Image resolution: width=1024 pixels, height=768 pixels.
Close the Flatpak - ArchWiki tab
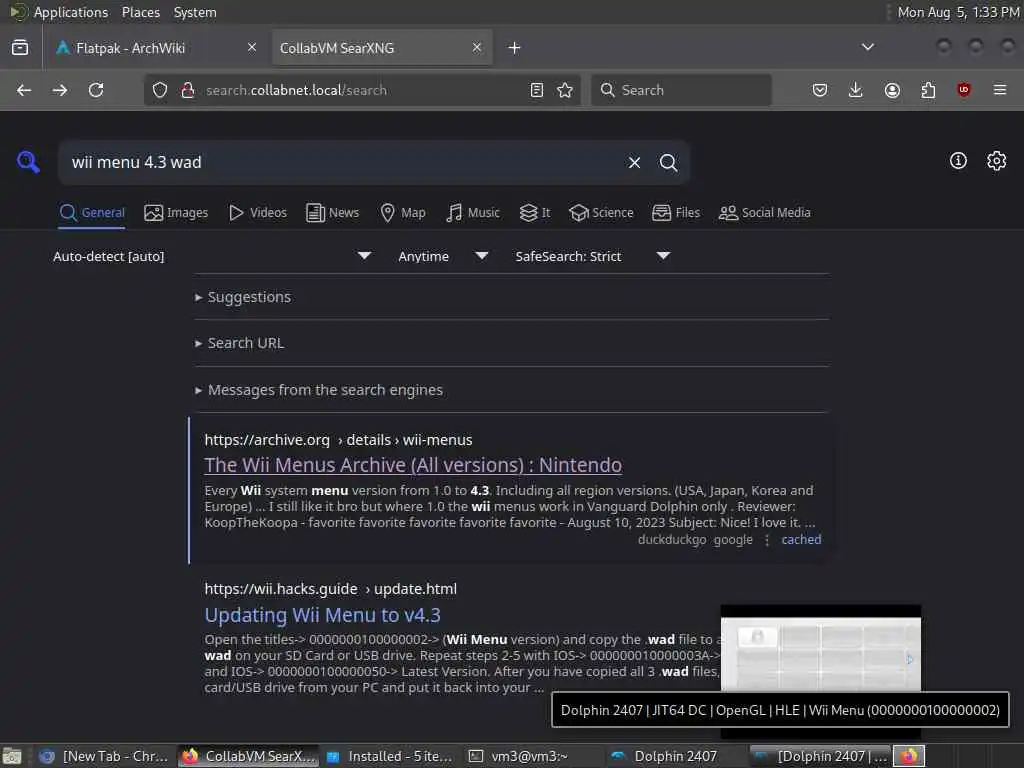click(252, 47)
